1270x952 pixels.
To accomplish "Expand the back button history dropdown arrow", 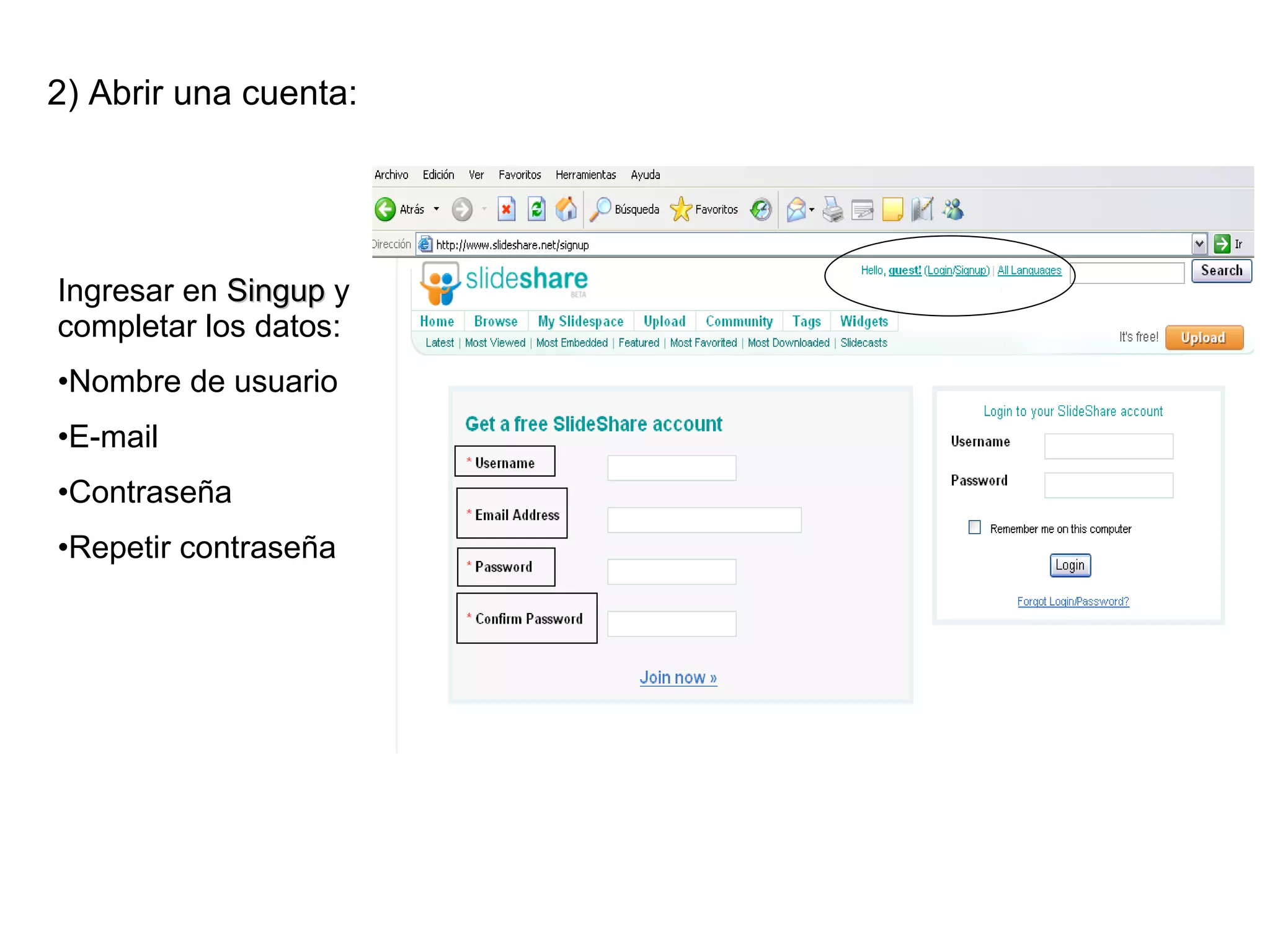I will pos(437,209).
